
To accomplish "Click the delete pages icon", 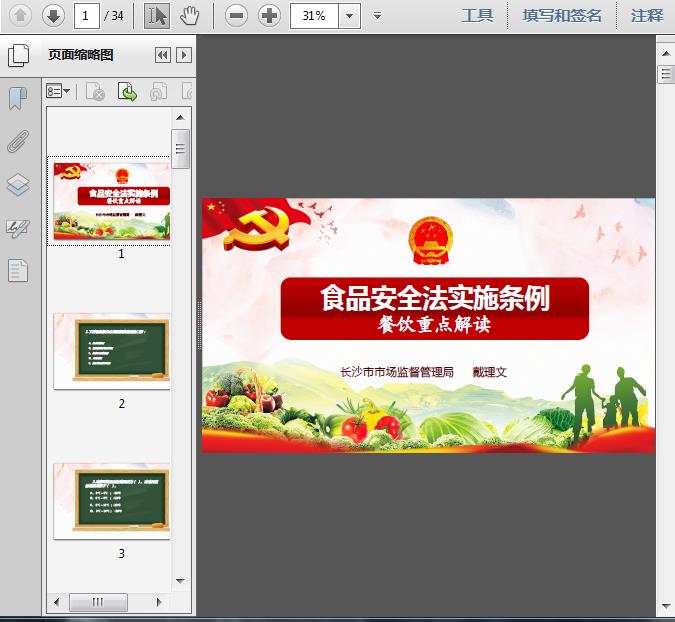I will [x=96, y=91].
